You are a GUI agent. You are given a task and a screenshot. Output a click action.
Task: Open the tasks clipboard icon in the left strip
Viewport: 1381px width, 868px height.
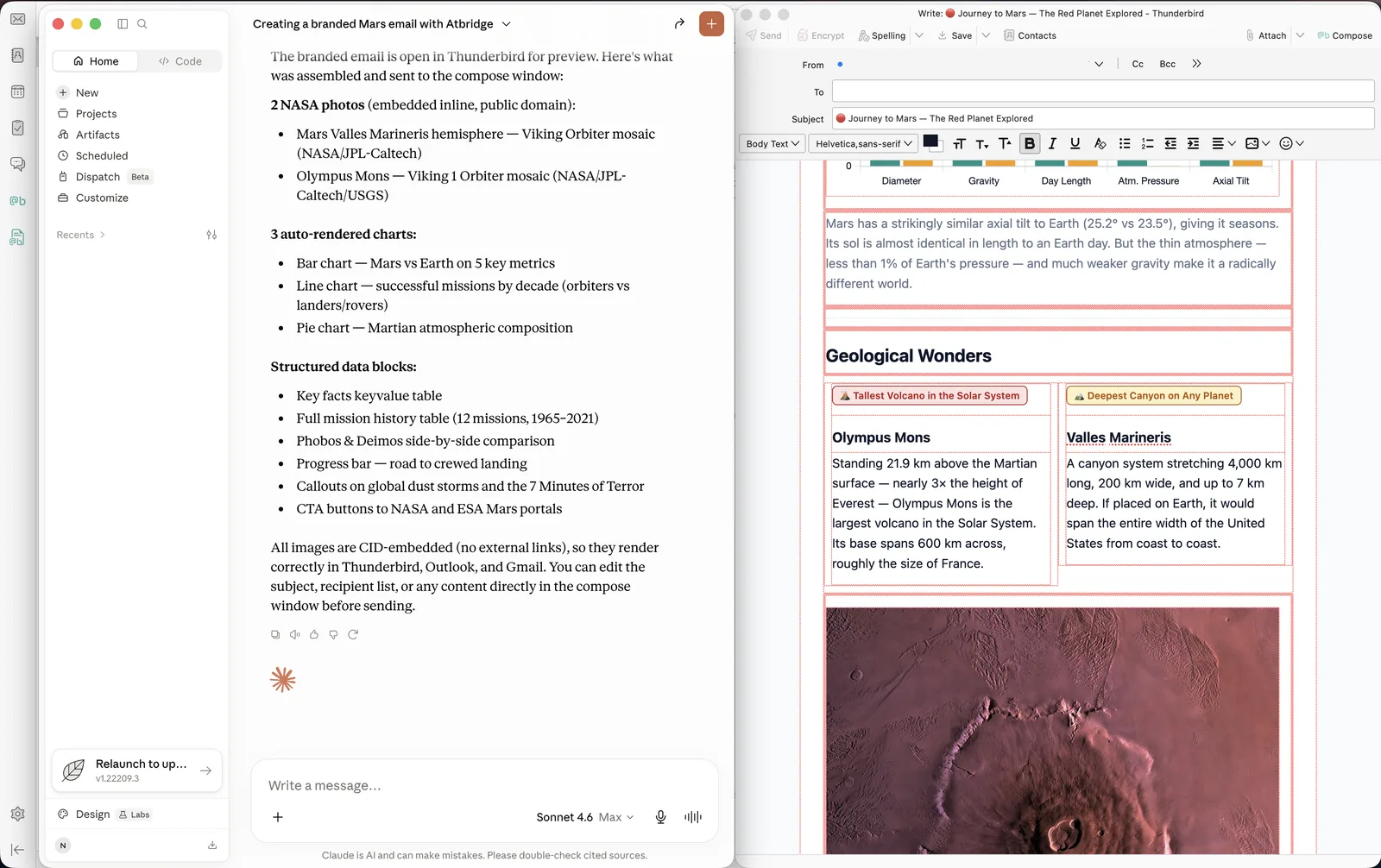[x=17, y=128]
